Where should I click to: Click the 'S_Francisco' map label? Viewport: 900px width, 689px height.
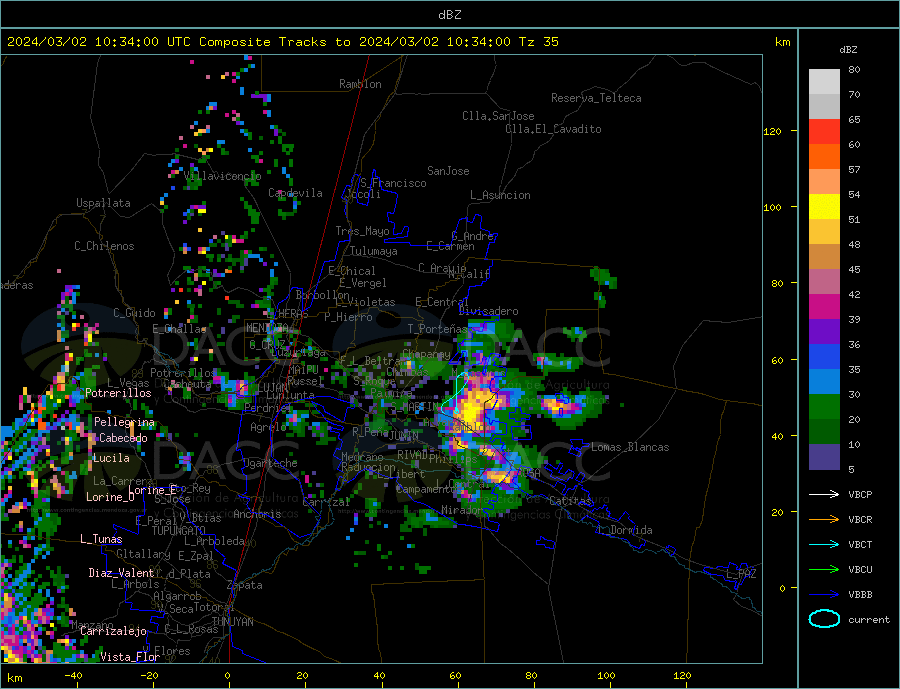coord(393,183)
